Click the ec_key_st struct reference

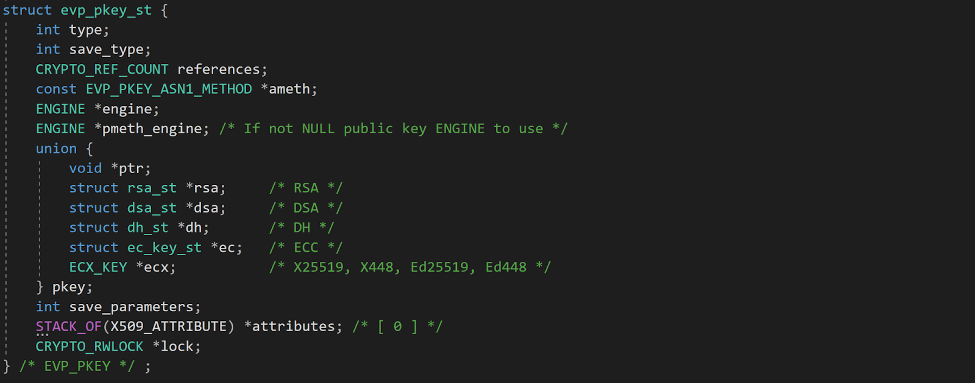(164, 248)
